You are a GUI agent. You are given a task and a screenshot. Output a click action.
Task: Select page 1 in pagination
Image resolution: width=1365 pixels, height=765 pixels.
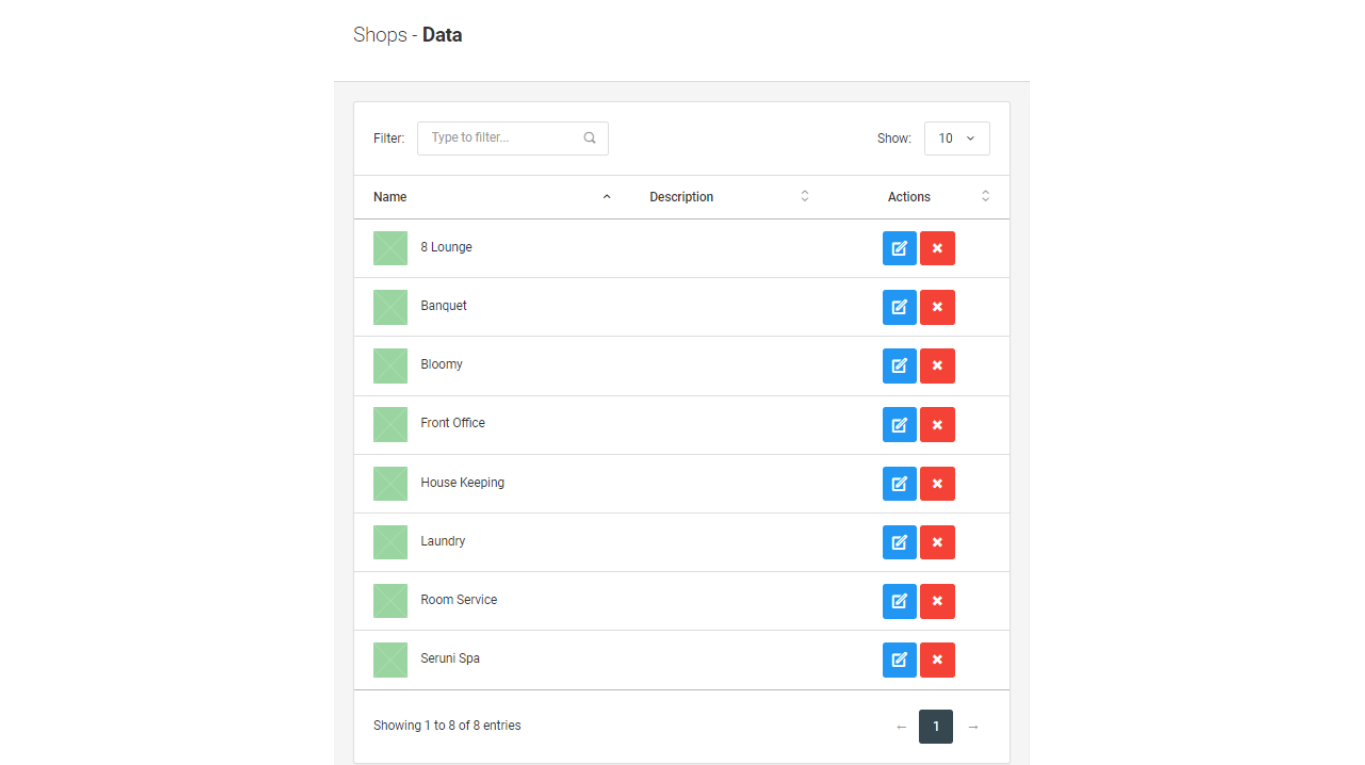[x=936, y=727]
